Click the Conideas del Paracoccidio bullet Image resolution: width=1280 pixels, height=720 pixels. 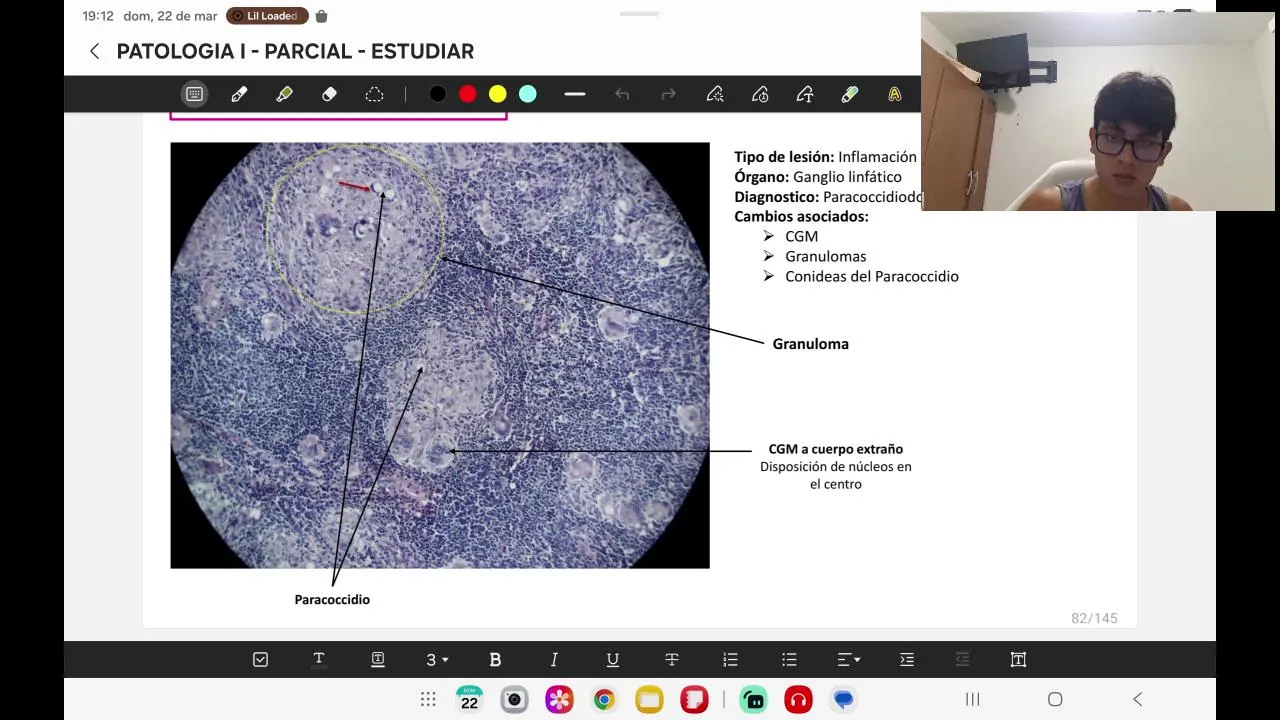871,276
